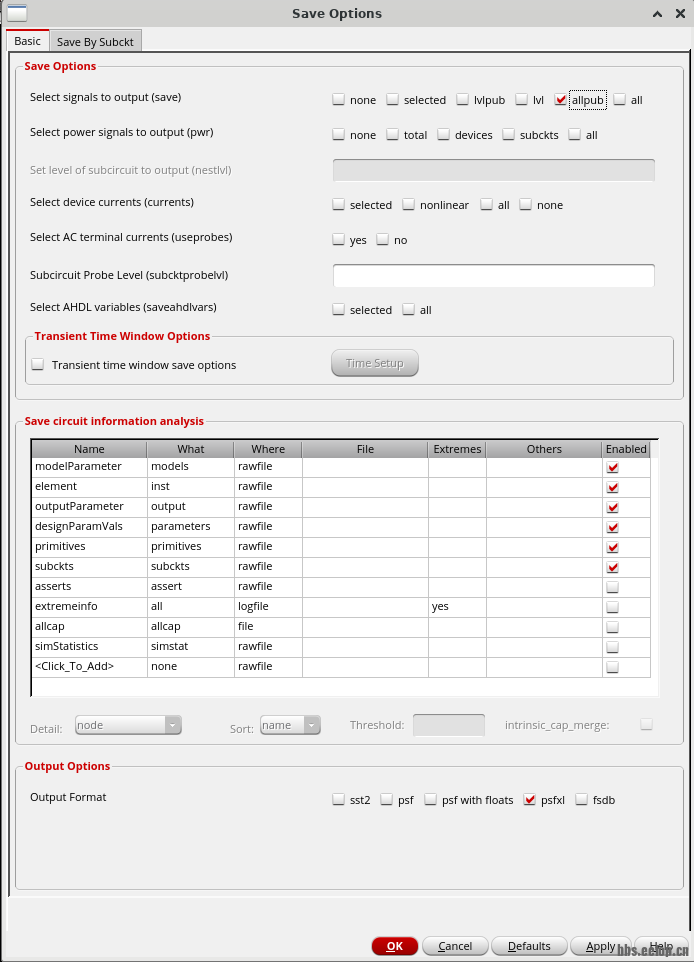This screenshot has width=694, height=962.
Task: Click the Where column header
Action: [268, 449]
